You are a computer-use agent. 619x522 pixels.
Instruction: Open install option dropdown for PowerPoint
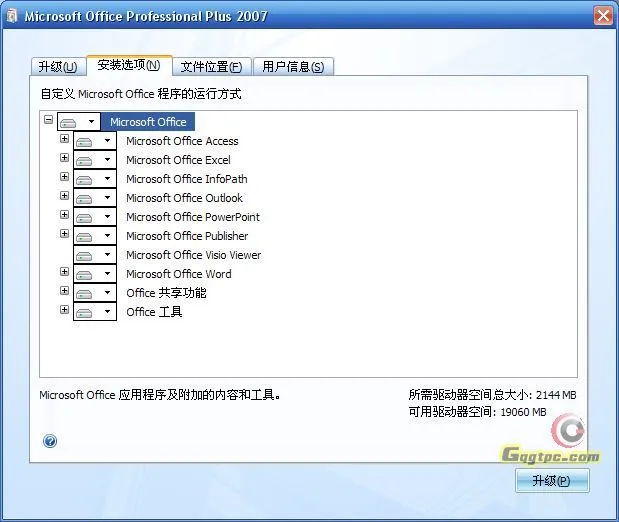95,216
